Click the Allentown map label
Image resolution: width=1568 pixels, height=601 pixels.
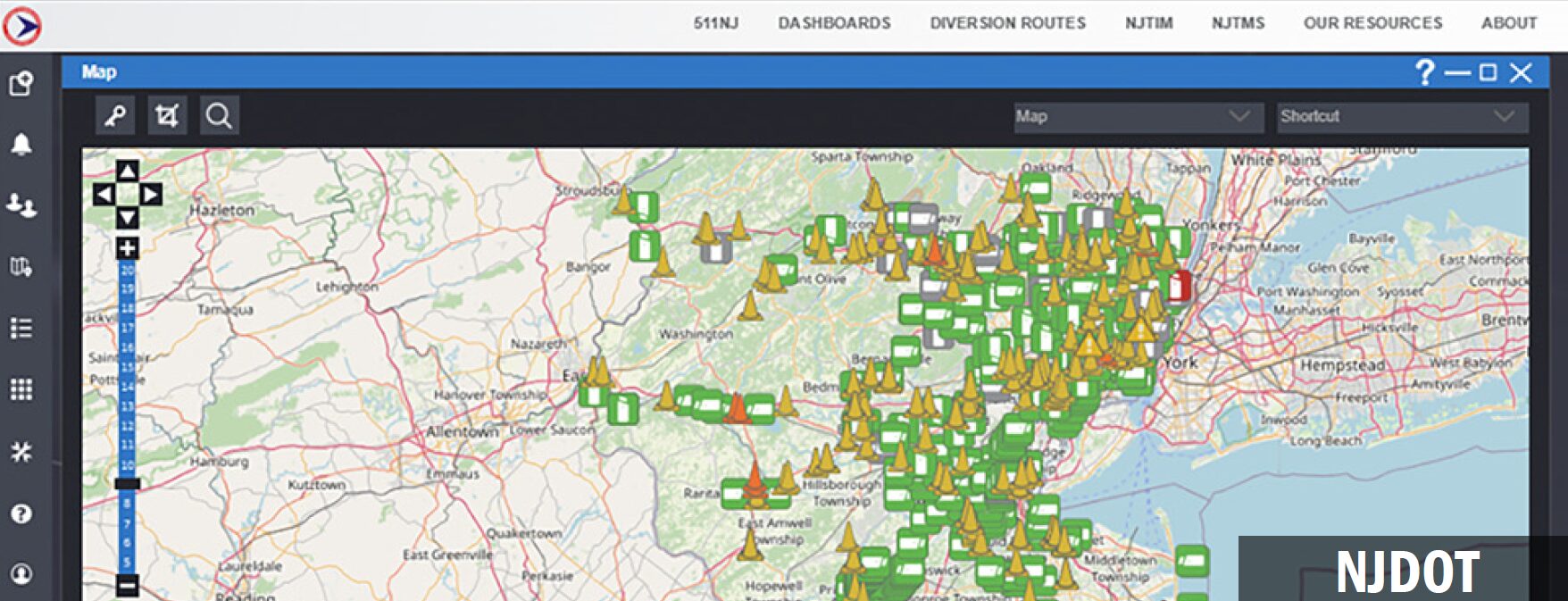coord(462,431)
